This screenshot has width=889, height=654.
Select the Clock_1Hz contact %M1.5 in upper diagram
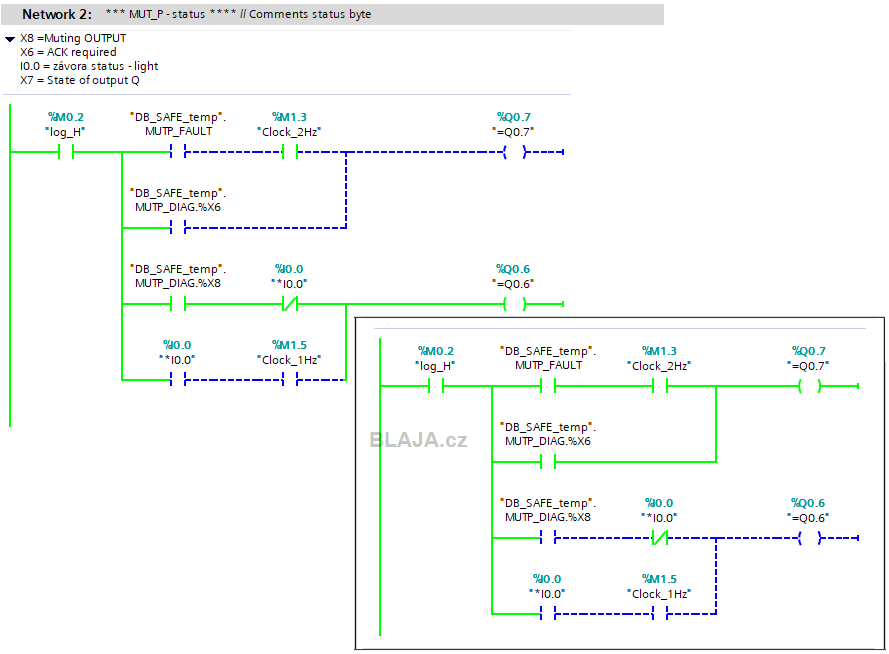pyautogui.click(x=290, y=380)
